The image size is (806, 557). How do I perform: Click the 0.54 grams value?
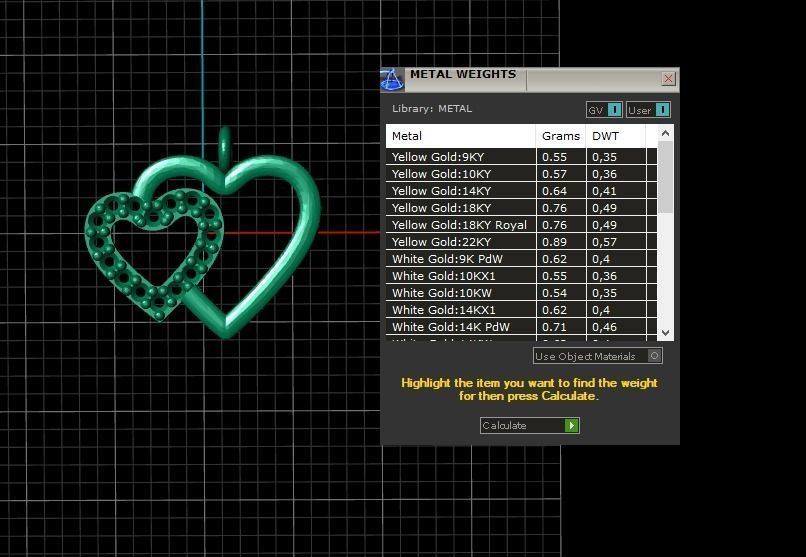554,293
